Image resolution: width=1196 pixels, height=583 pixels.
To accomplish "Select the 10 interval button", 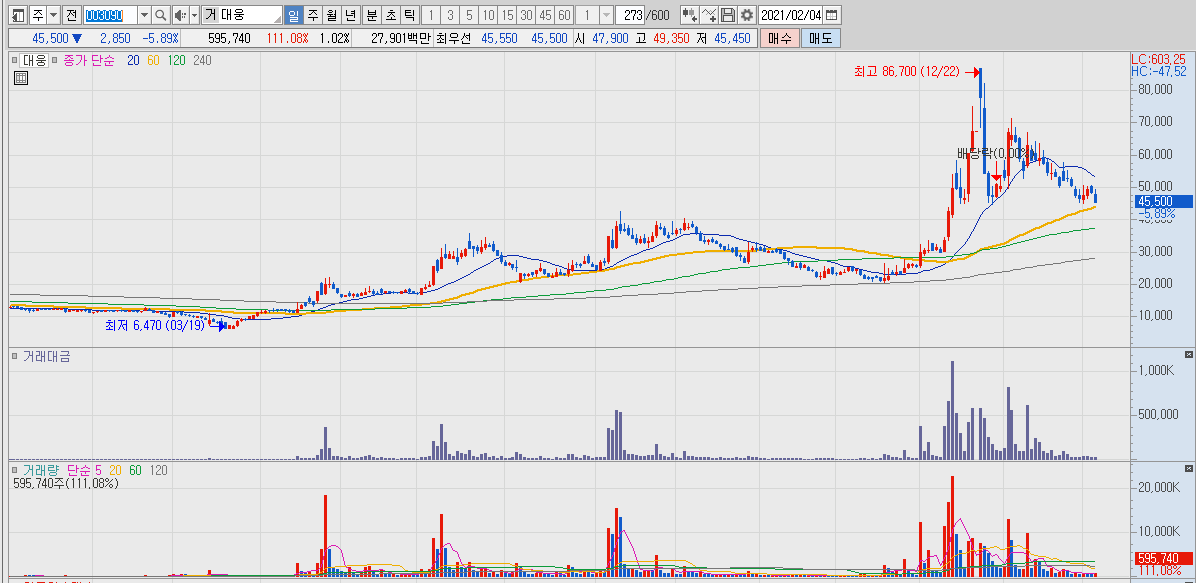I will click(488, 14).
